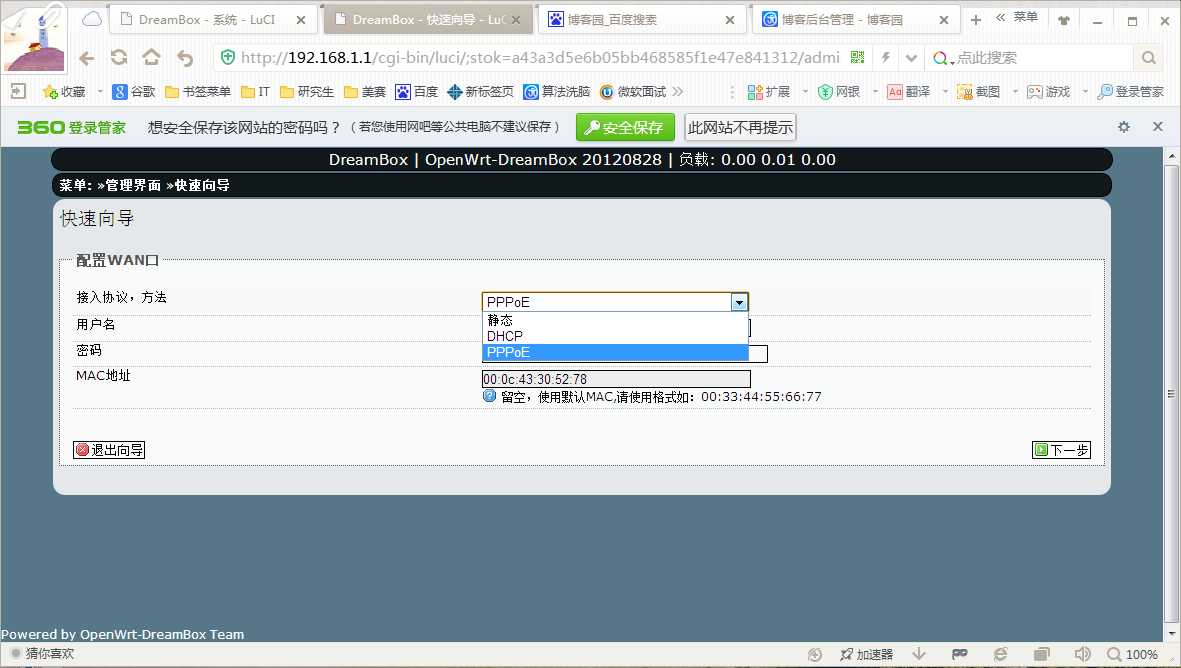
Task: Open the QR code icon in address bar
Action: (x=857, y=57)
